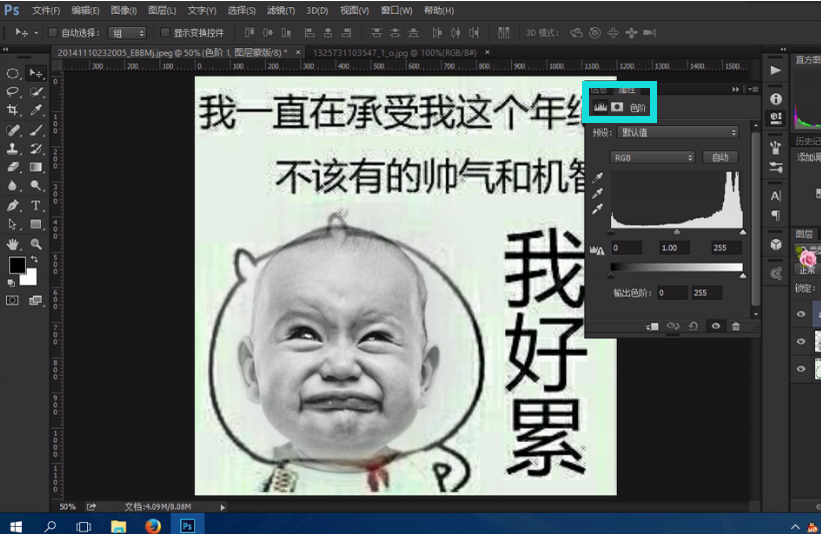Screen dimensions: 821x534
Task: Toggle adjustment visibility eye in Properties panel
Action: 715,326
